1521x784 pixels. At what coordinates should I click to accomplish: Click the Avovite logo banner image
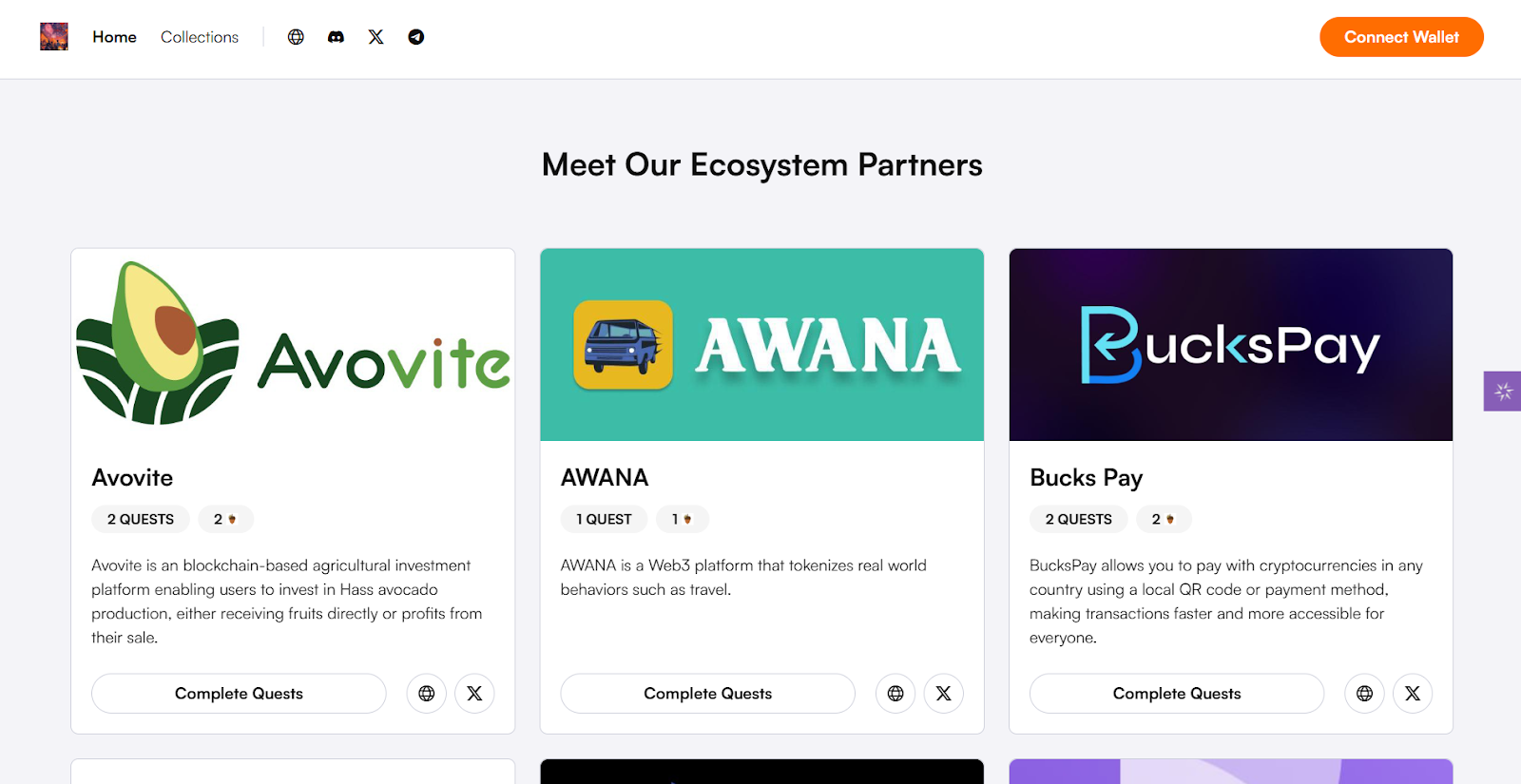click(x=293, y=345)
